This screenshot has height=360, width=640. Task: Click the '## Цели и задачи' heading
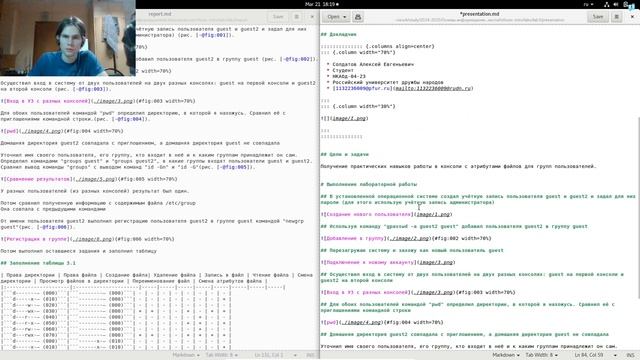click(344, 154)
